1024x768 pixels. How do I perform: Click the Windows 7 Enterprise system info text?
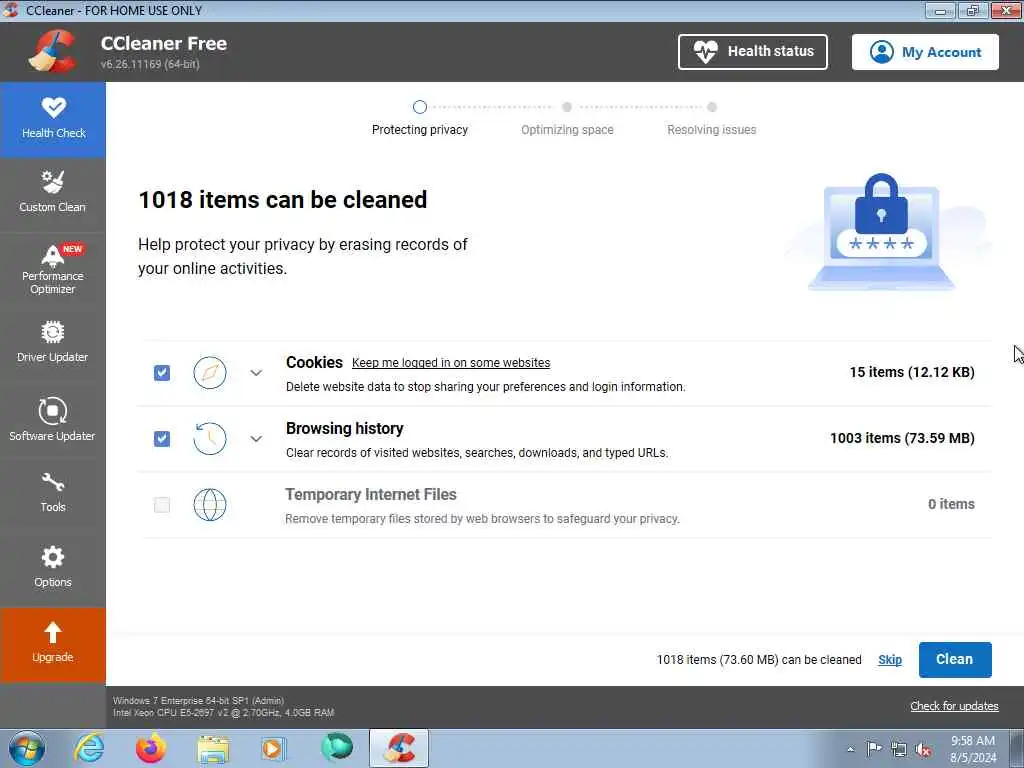point(199,700)
